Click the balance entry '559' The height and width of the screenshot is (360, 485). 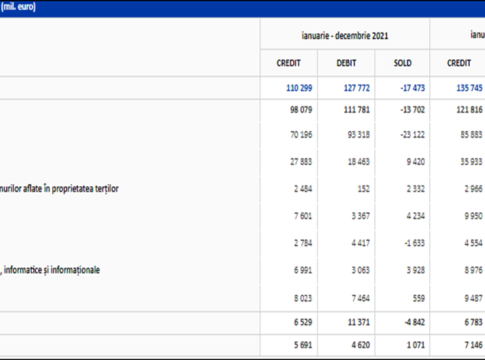[419, 298]
